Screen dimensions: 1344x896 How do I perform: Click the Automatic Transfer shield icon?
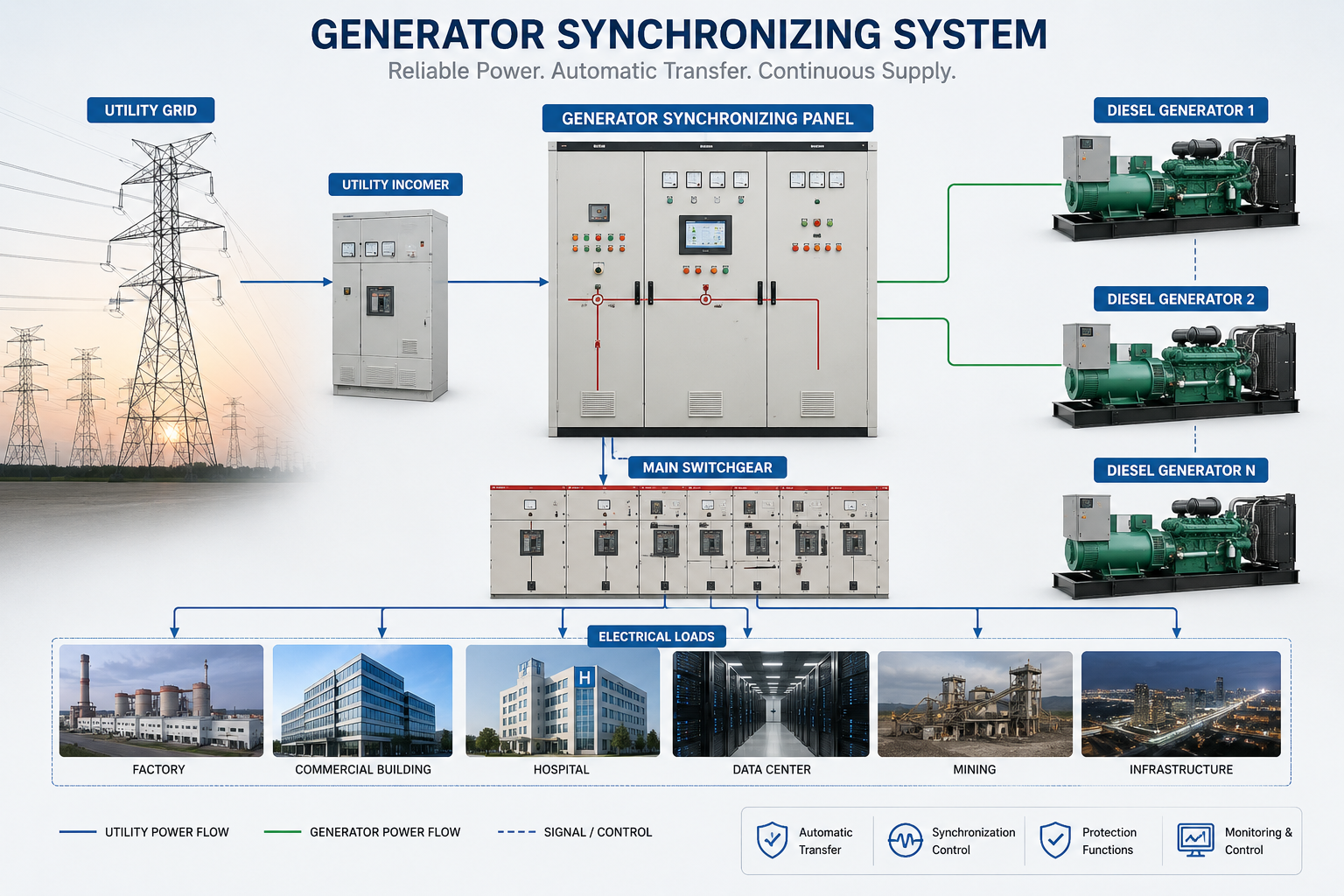772,840
